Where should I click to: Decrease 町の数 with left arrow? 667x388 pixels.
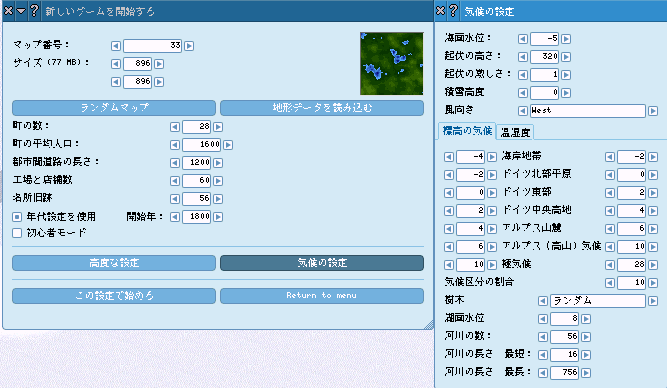coord(175,127)
